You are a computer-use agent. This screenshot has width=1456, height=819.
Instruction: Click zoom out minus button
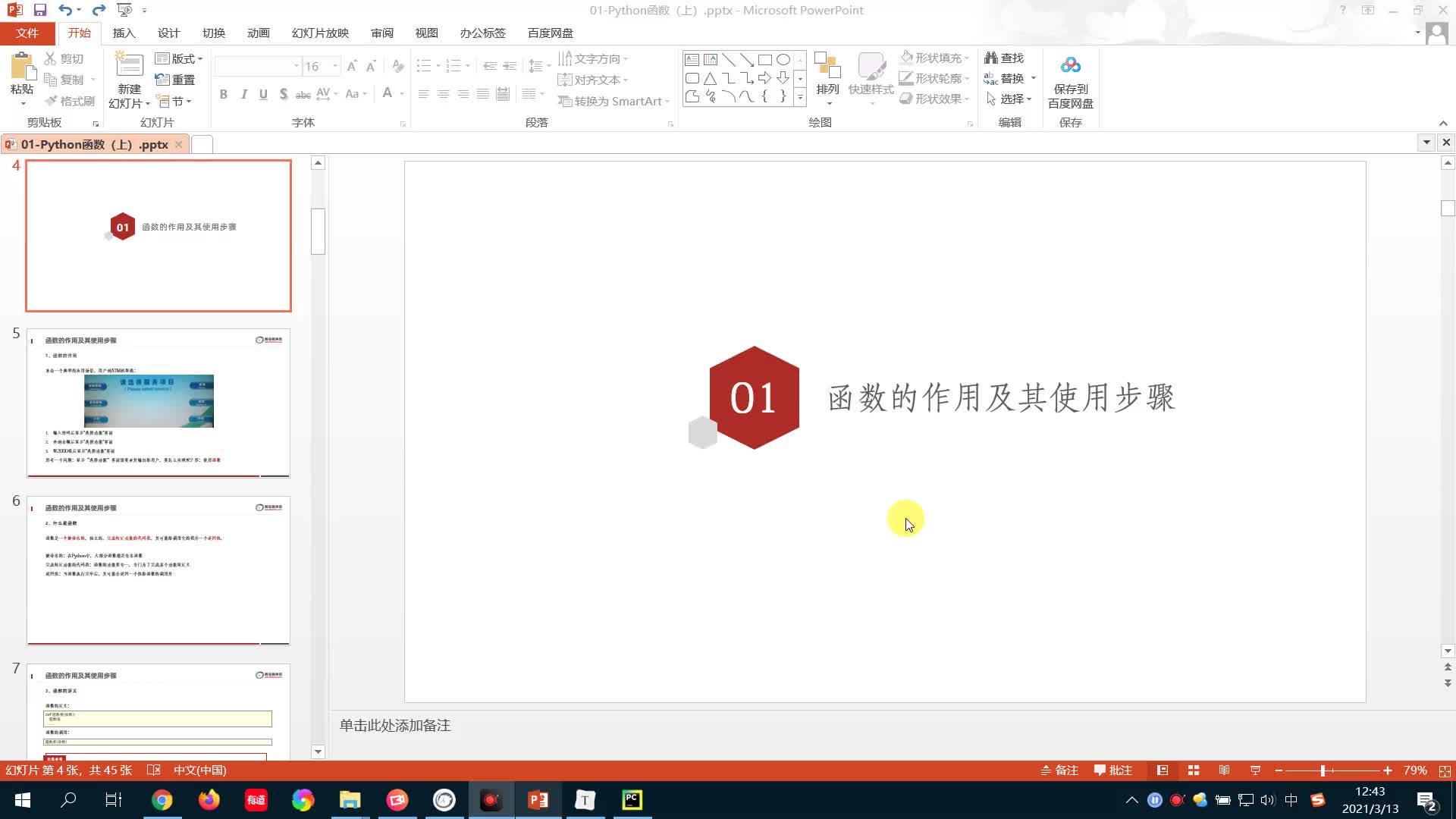(1279, 770)
